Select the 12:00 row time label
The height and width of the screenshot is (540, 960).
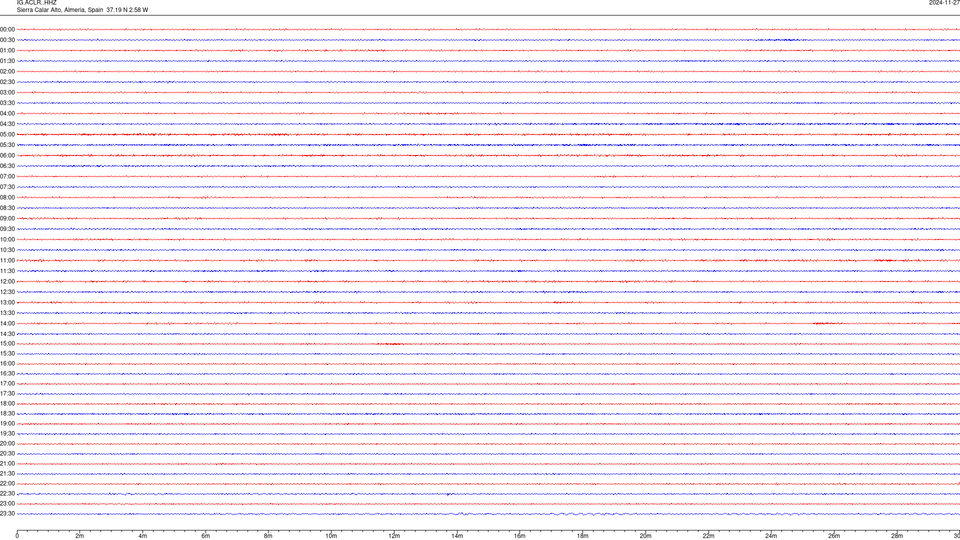click(x=7, y=282)
